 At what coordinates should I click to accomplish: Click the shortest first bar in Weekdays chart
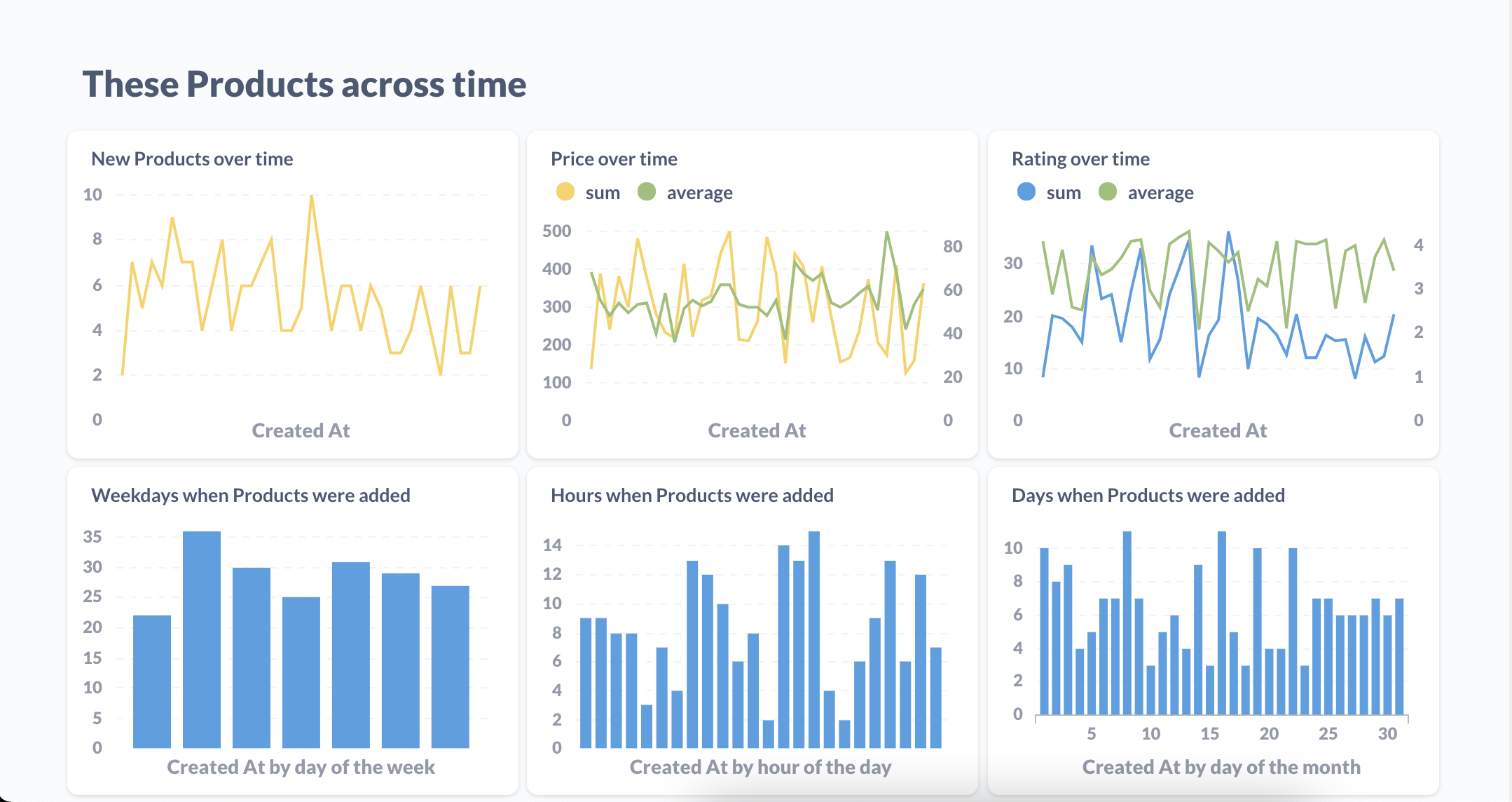(152, 680)
